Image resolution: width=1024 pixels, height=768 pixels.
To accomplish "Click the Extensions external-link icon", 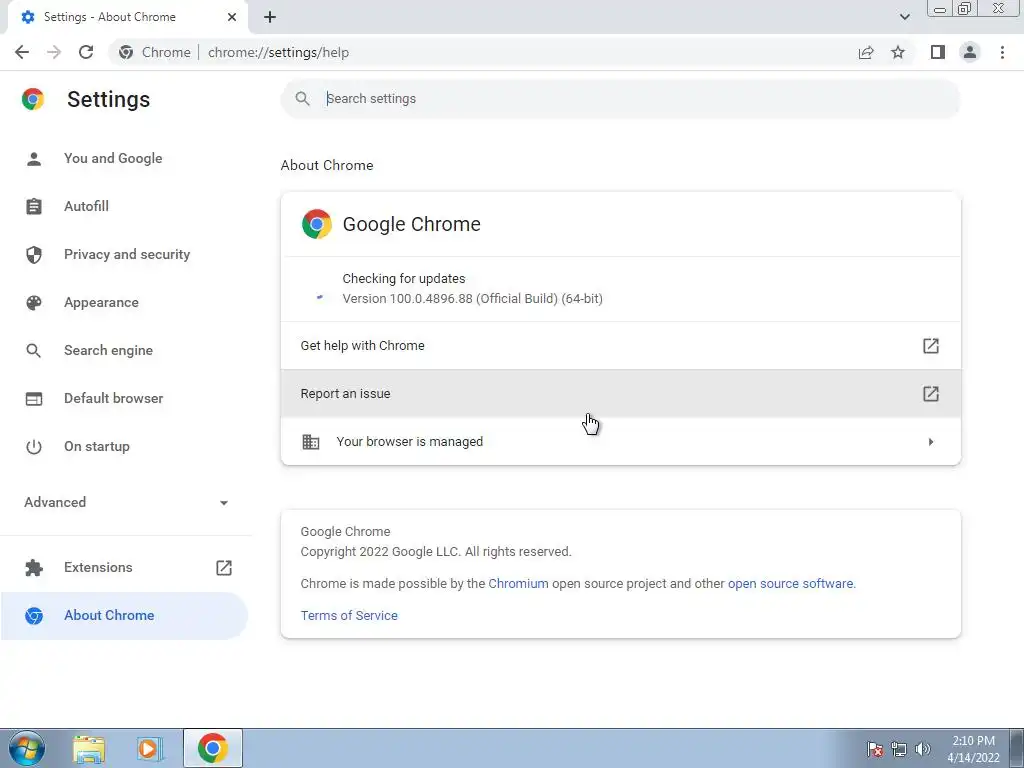I will [x=224, y=568].
